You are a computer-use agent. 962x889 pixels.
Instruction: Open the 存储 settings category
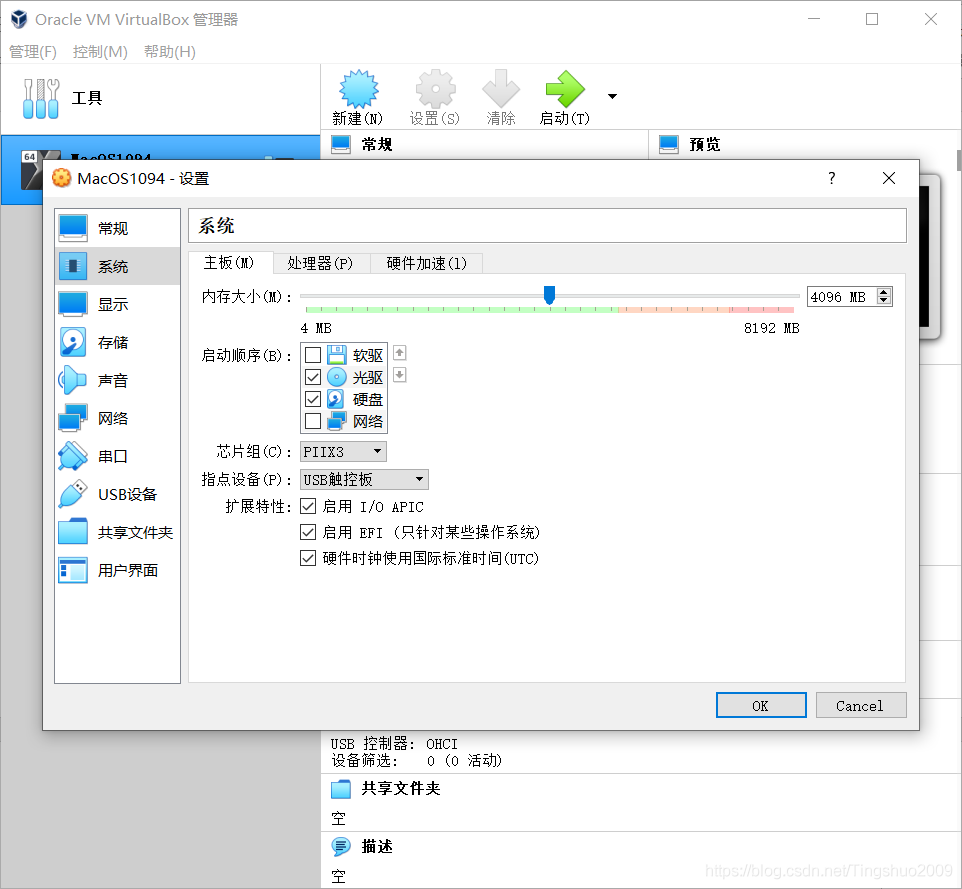tap(117, 342)
